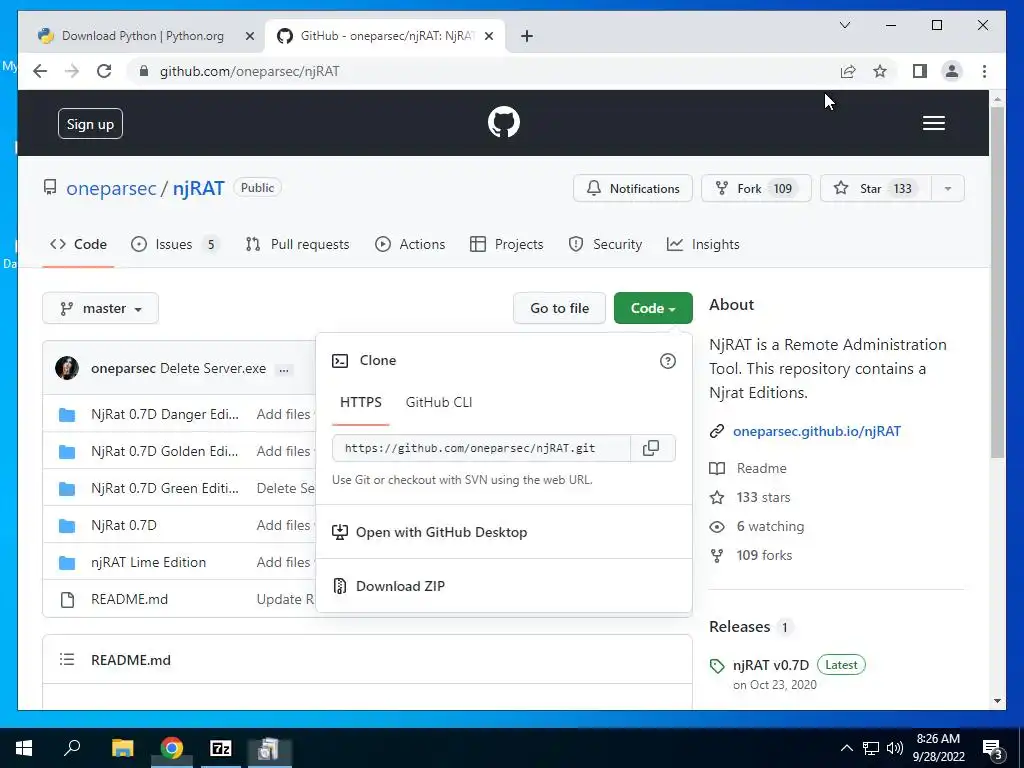
Task: Toggle the Chrome side panel icon
Action: click(x=920, y=71)
